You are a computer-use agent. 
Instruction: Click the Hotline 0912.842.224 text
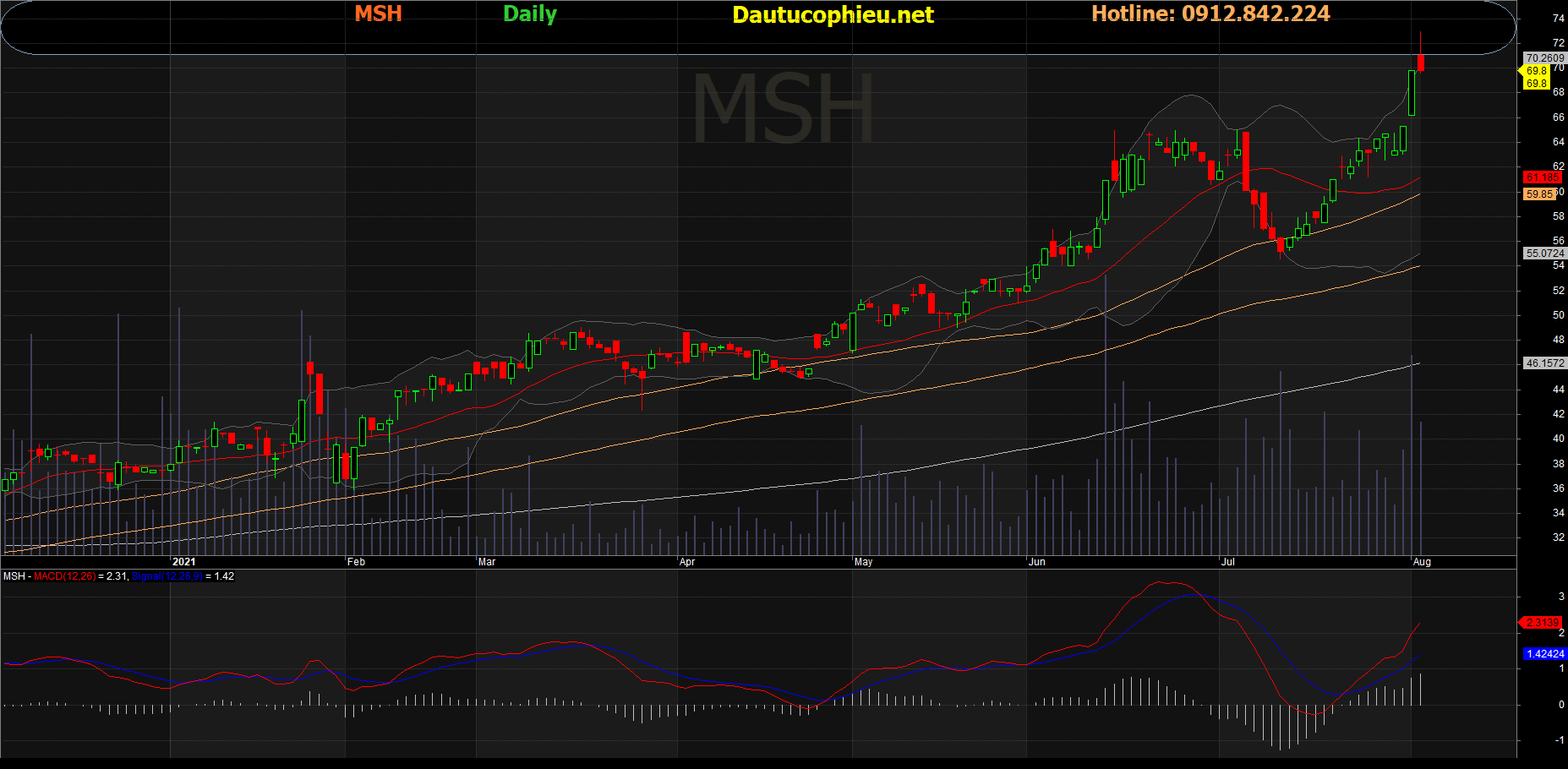pos(1210,14)
